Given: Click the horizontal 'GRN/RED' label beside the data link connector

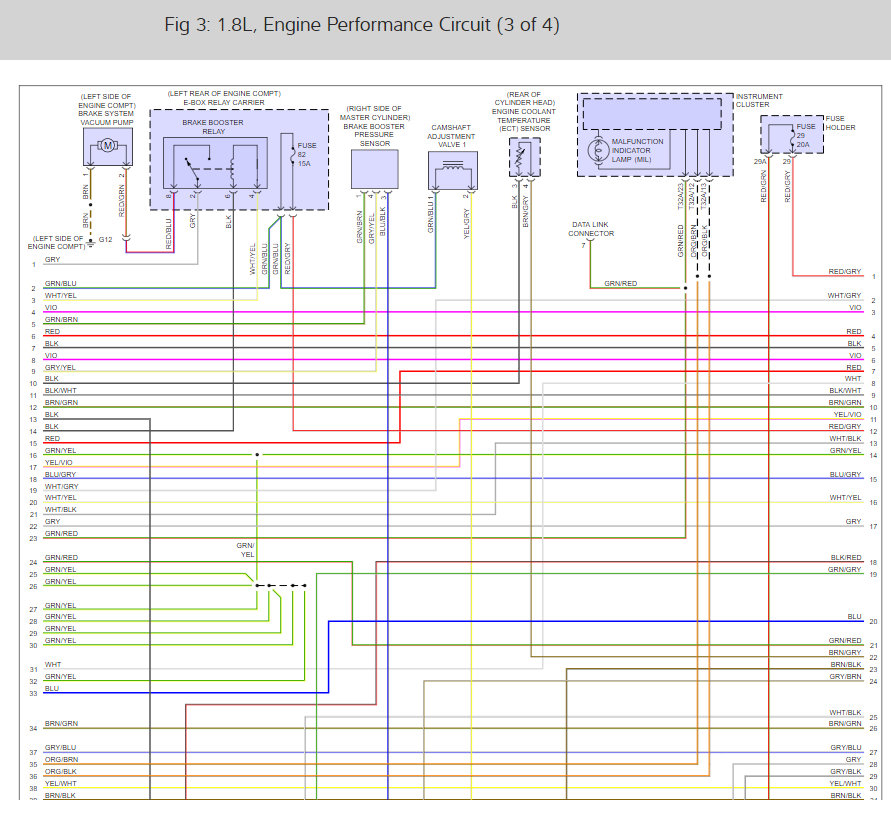Looking at the screenshot, I should pyautogui.click(x=621, y=283).
